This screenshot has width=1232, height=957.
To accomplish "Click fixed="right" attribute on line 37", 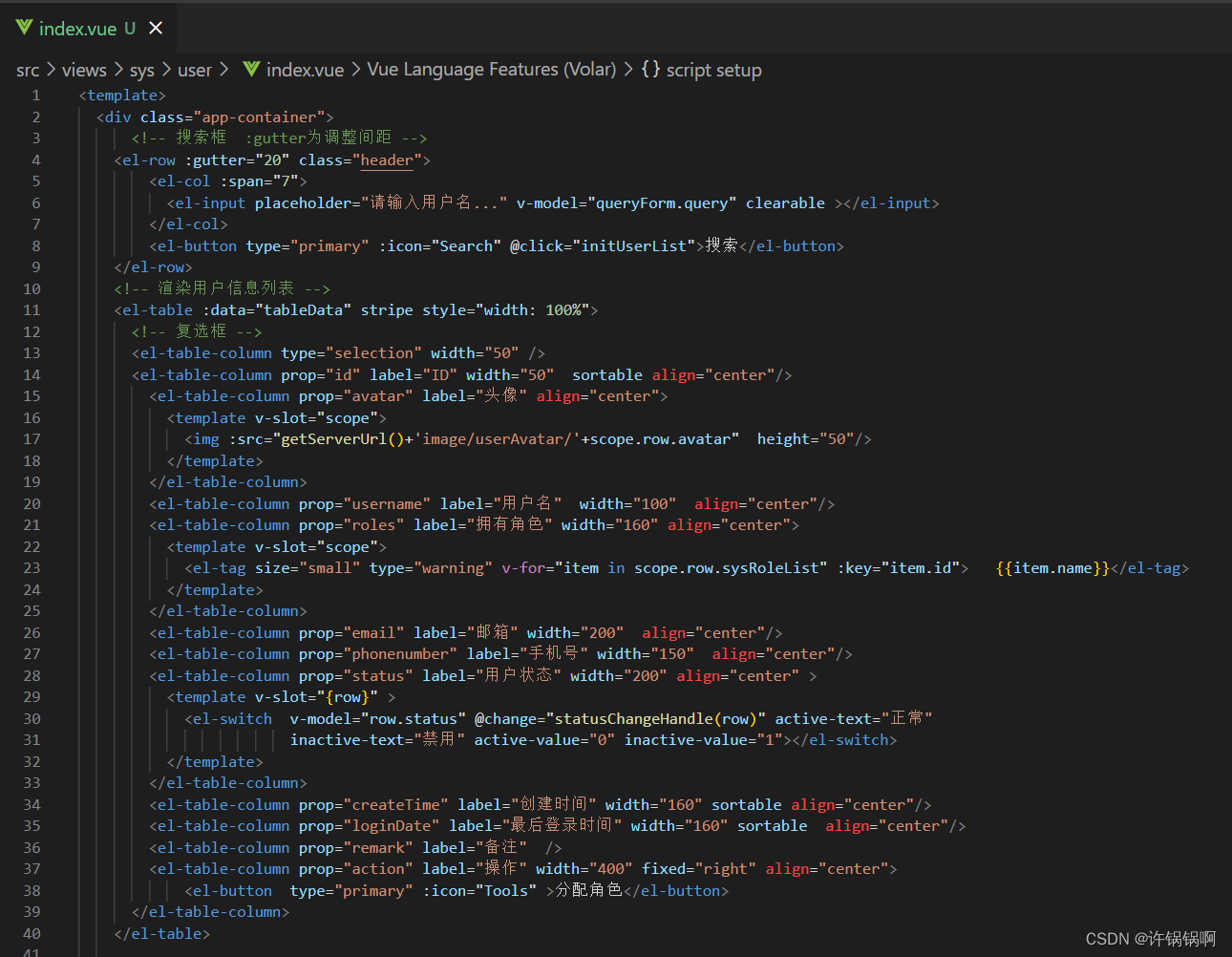I will tap(699, 869).
